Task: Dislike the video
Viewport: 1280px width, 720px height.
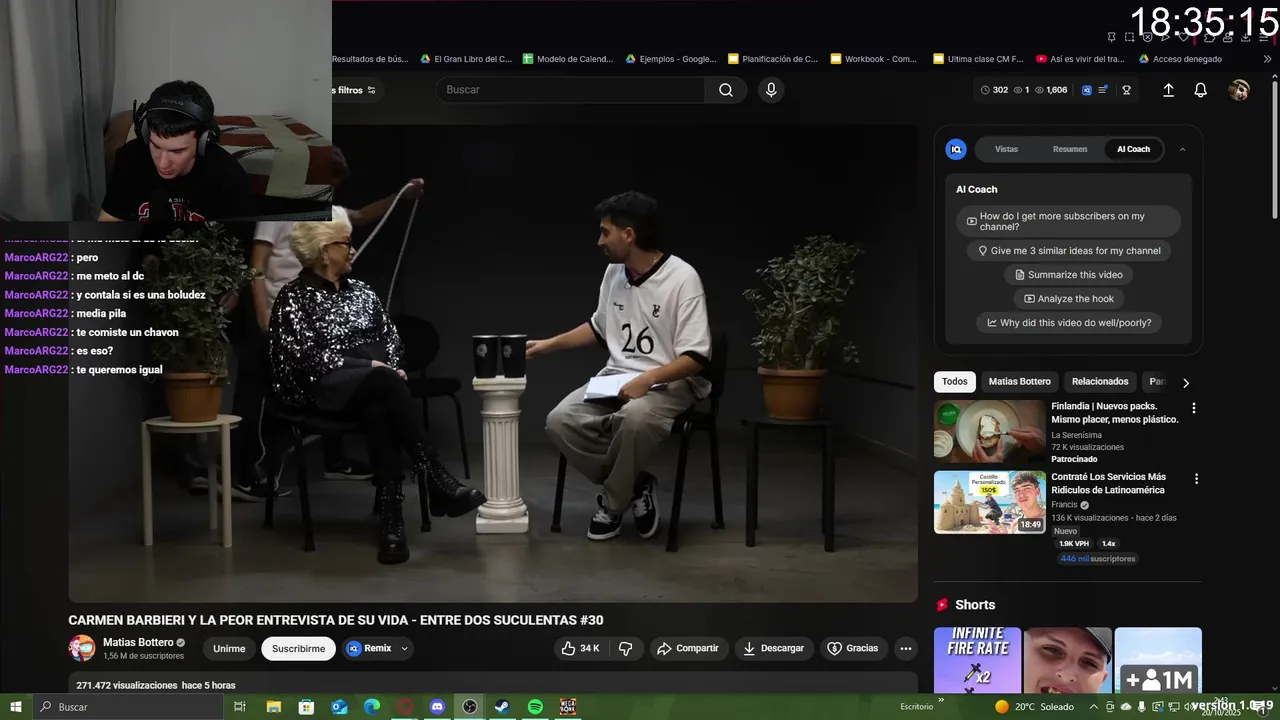Action: pyautogui.click(x=626, y=648)
